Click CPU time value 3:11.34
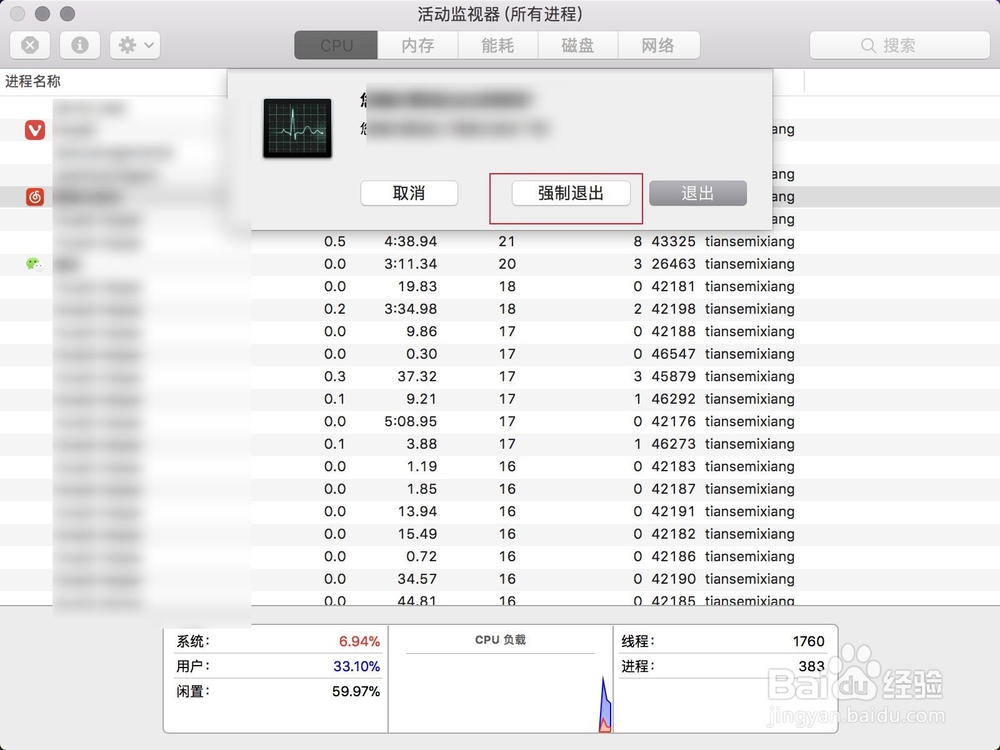1000x750 pixels. 410,264
